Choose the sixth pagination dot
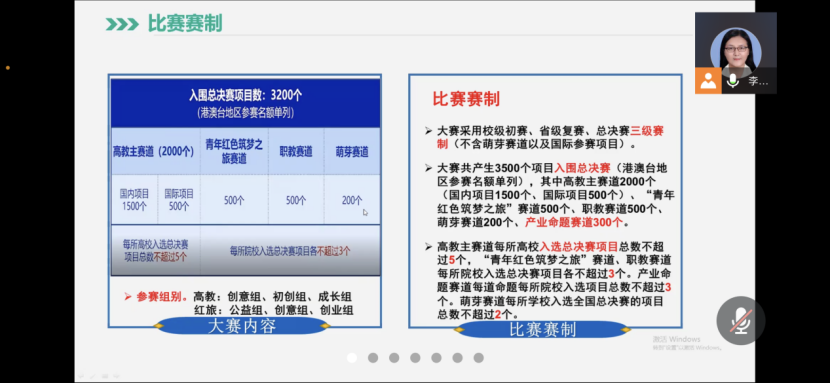This screenshot has height=384, width=830. (x=457, y=358)
